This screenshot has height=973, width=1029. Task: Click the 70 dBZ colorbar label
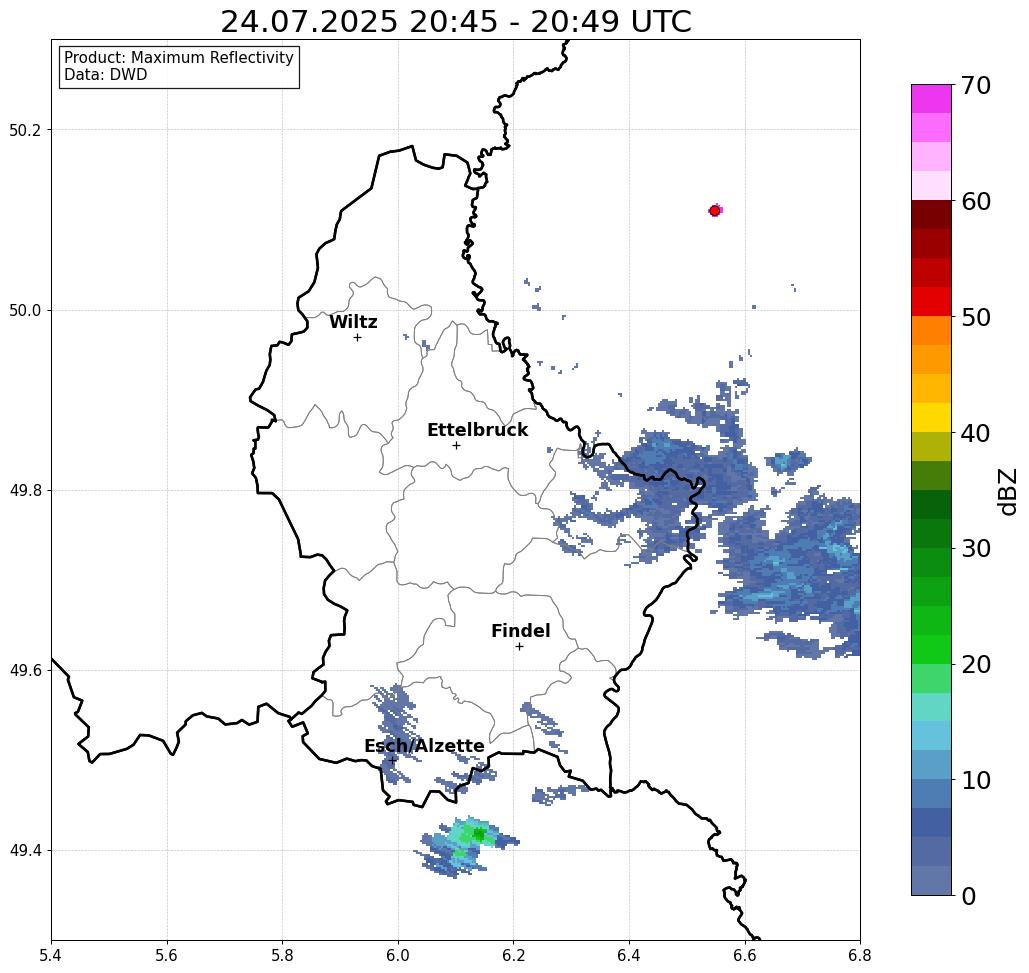(975, 85)
